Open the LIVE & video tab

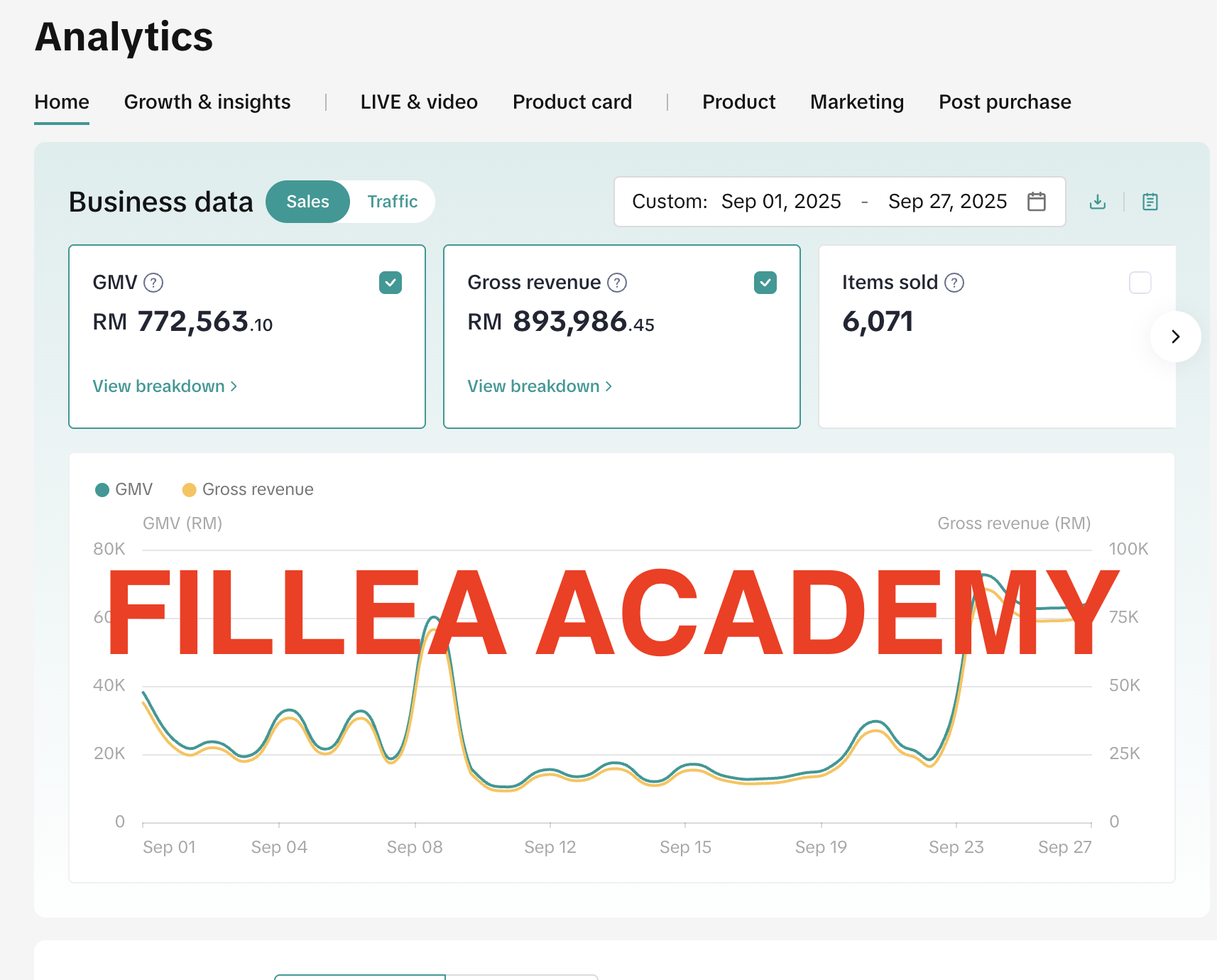pyautogui.click(x=419, y=102)
